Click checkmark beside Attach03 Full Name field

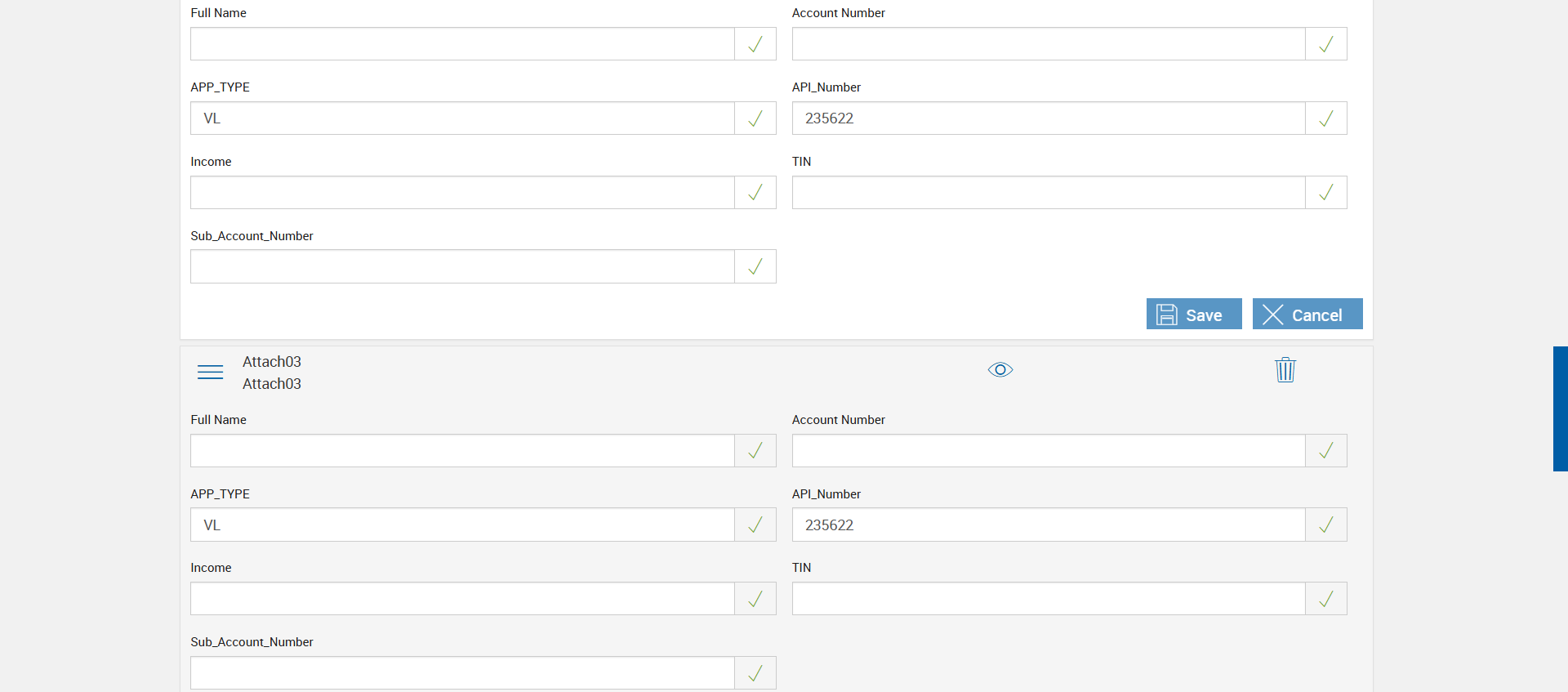(x=755, y=451)
